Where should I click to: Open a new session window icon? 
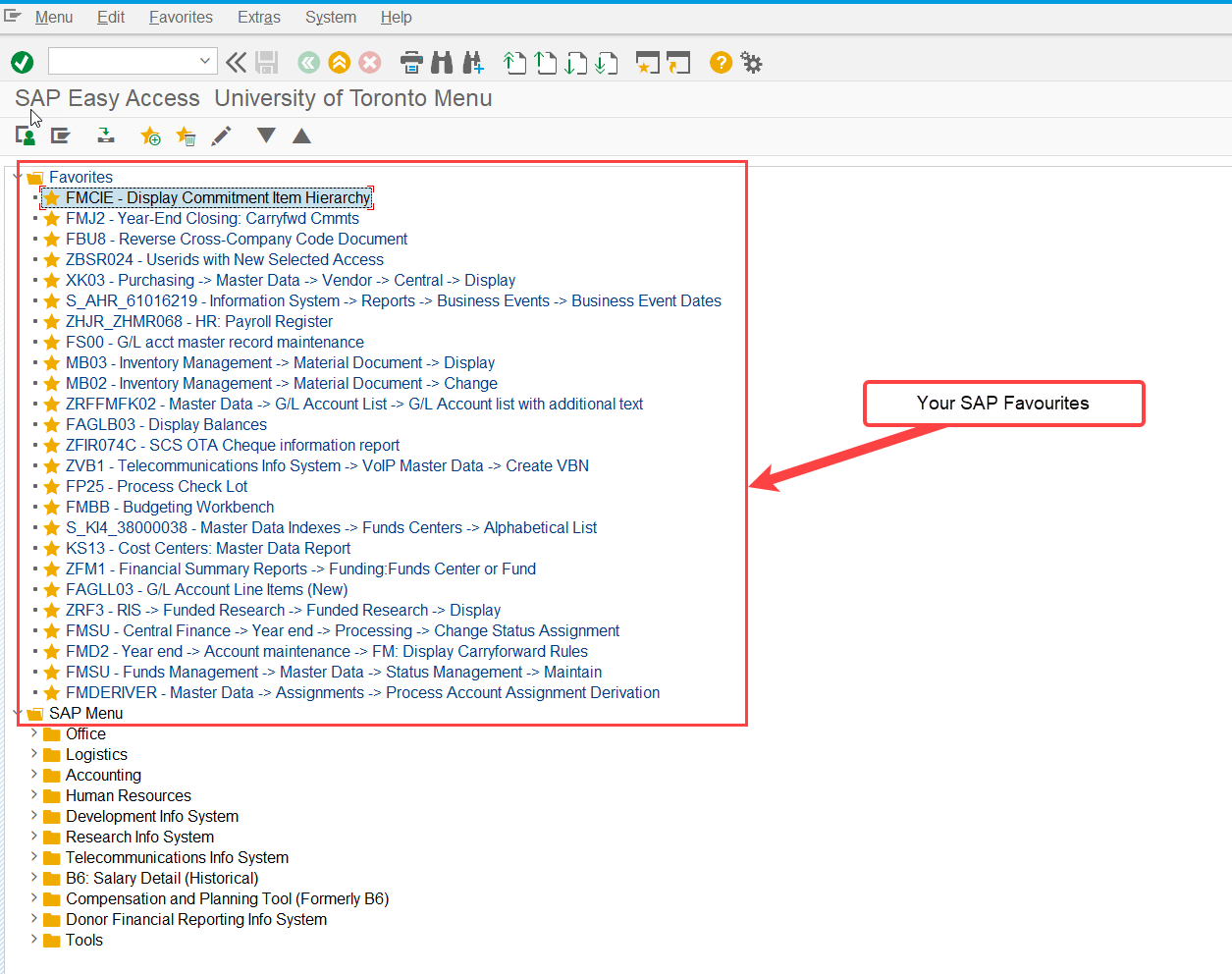[x=648, y=63]
